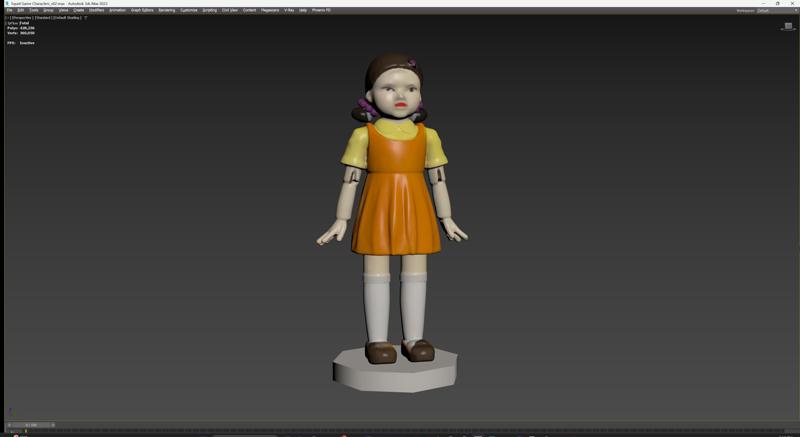800x437 pixels.
Task: Open the Help menu
Action: click(x=303, y=10)
